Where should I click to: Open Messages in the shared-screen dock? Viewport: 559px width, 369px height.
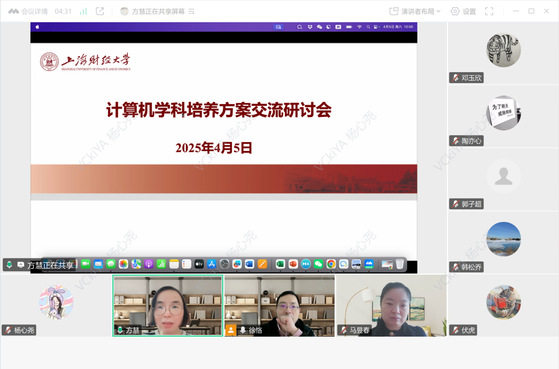pos(111,264)
